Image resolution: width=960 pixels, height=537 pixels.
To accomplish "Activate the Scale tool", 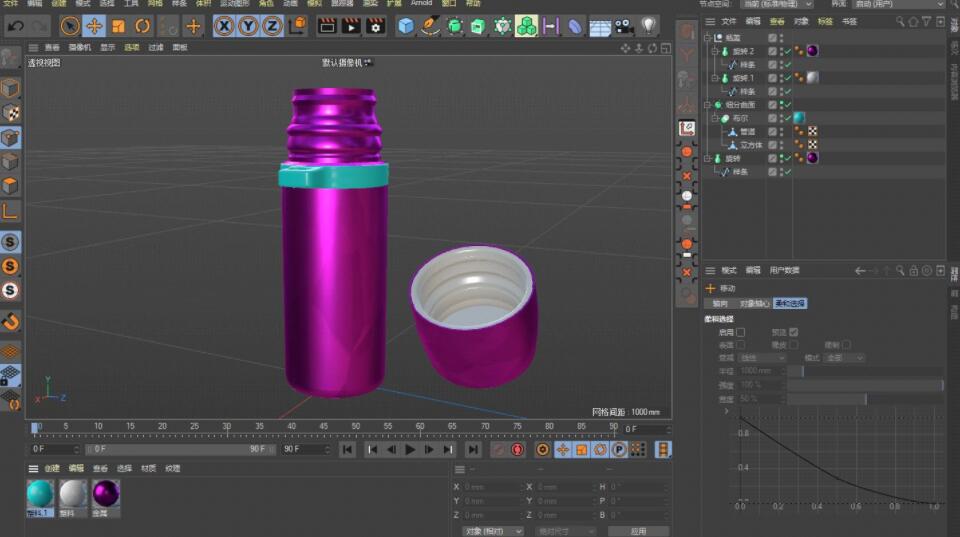I will click(x=118, y=26).
